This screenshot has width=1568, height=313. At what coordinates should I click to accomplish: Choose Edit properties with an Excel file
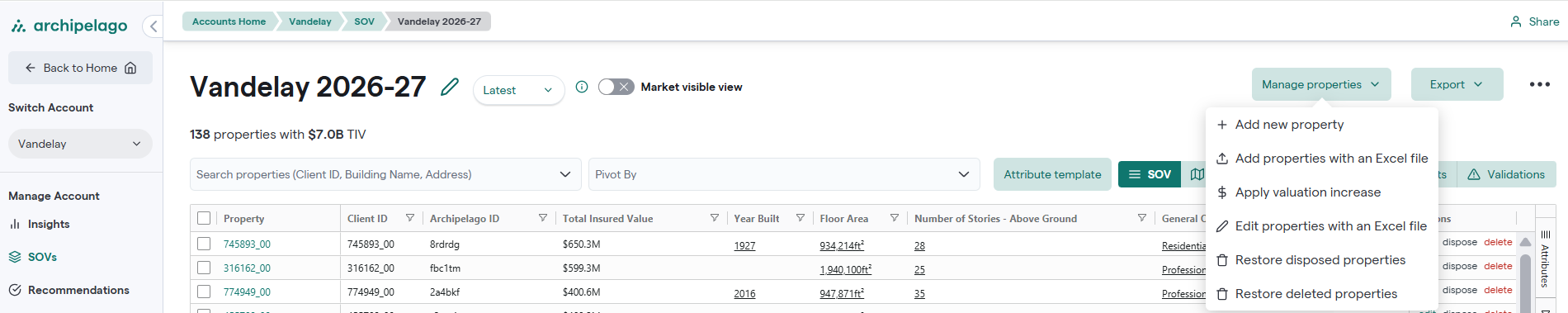click(1322, 226)
